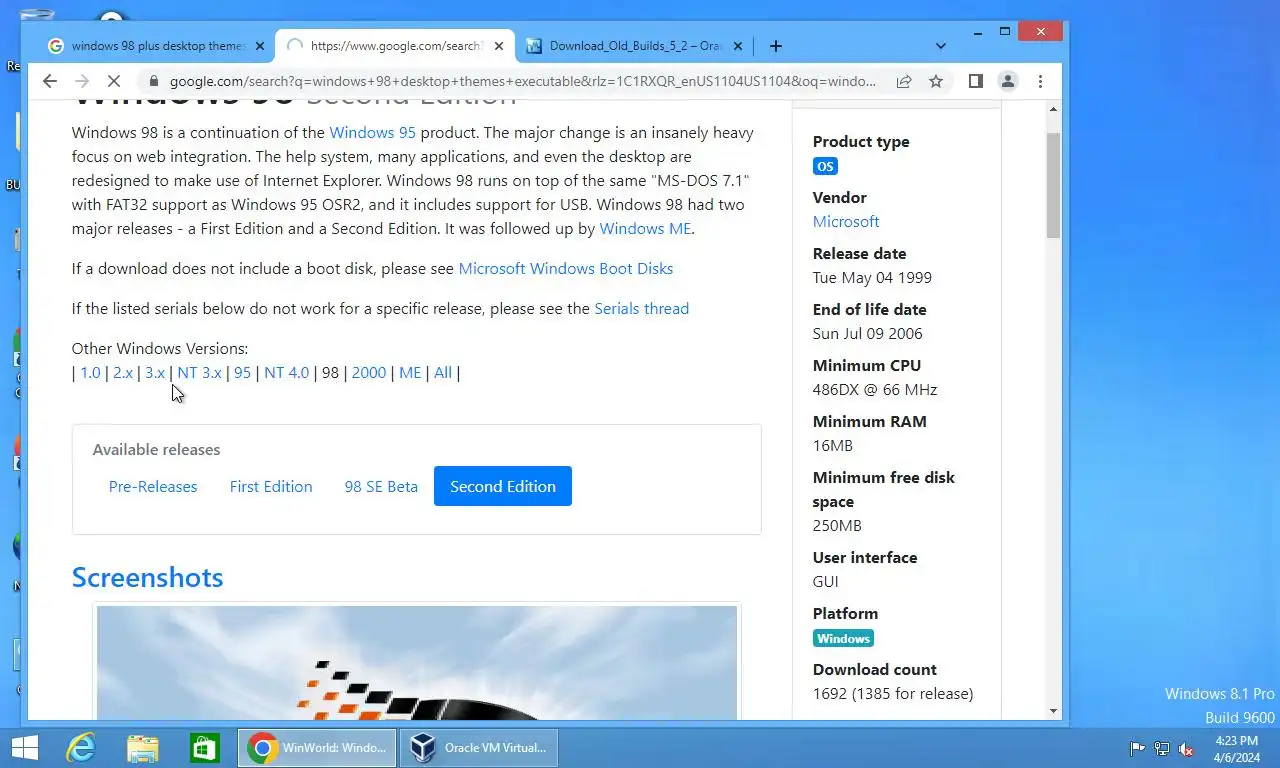Click the OS product type badge
The image size is (1280, 768).
825,166
